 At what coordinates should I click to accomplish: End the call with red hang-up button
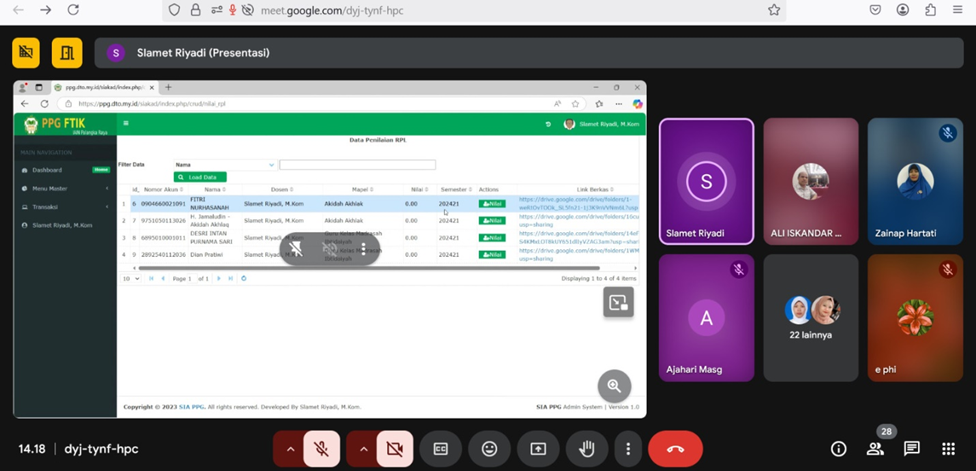pos(675,449)
